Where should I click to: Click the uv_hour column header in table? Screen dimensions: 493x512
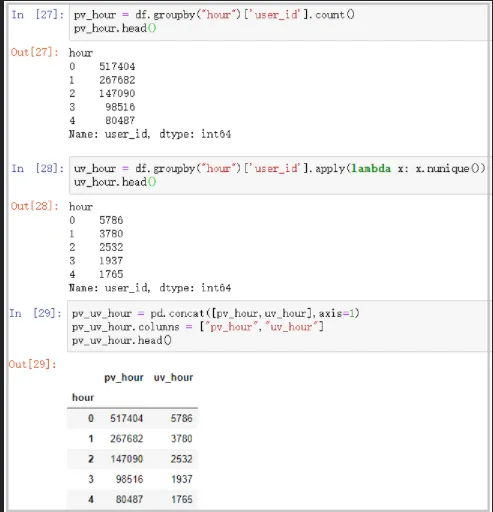tap(173, 378)
